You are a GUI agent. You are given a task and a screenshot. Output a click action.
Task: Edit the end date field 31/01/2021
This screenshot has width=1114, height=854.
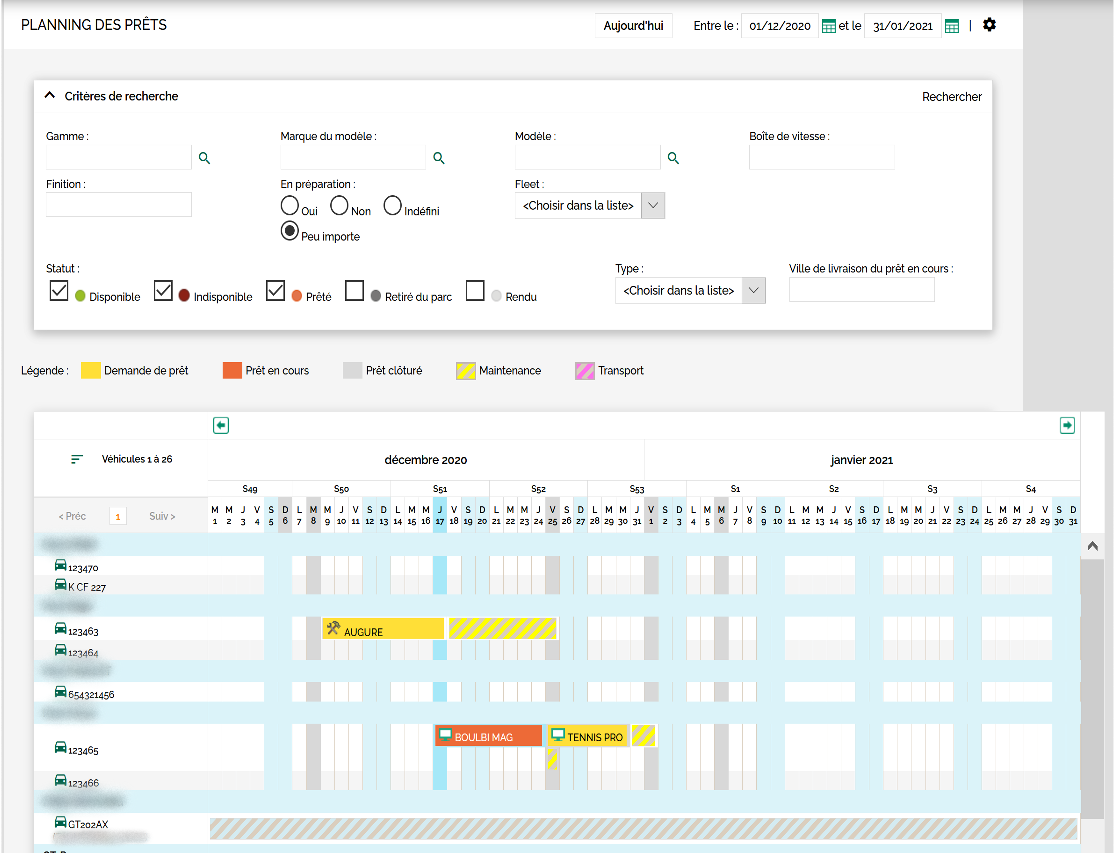tap(903, 26)
